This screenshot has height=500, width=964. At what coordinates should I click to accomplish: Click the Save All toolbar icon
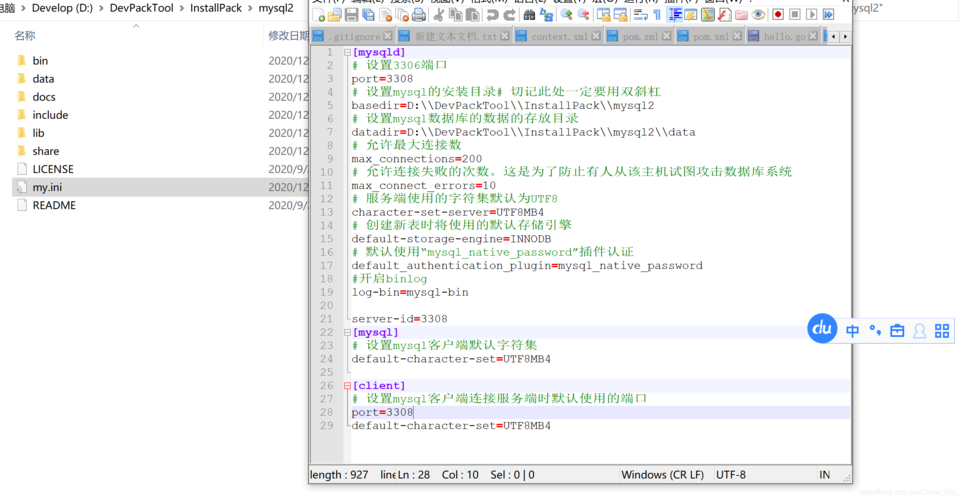368,15
